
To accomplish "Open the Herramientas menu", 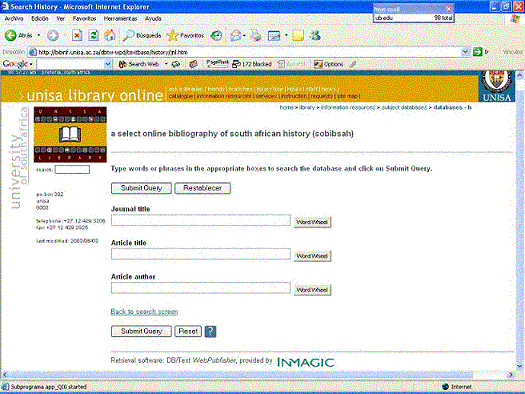I will pyautogui.click(x=120, y=19).
